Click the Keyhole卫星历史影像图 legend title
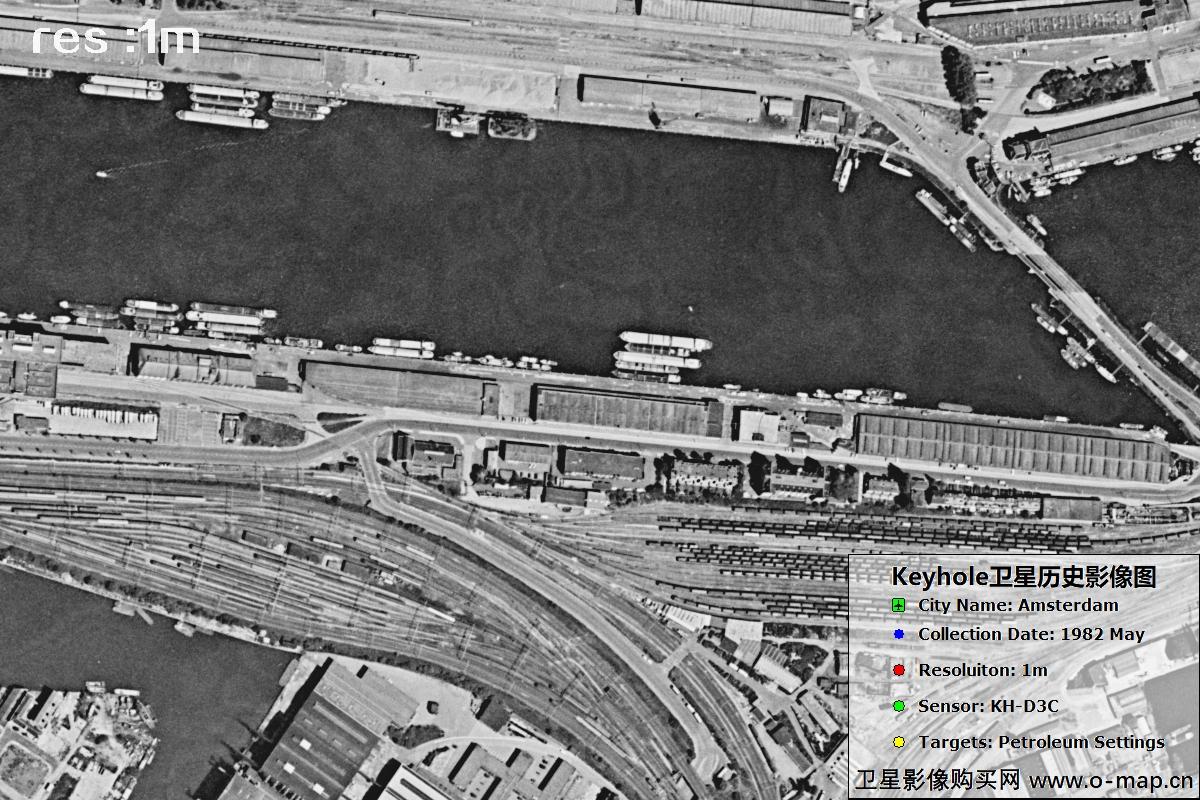This screenshot has width=1200, height=800. (x=1023, y=577)
